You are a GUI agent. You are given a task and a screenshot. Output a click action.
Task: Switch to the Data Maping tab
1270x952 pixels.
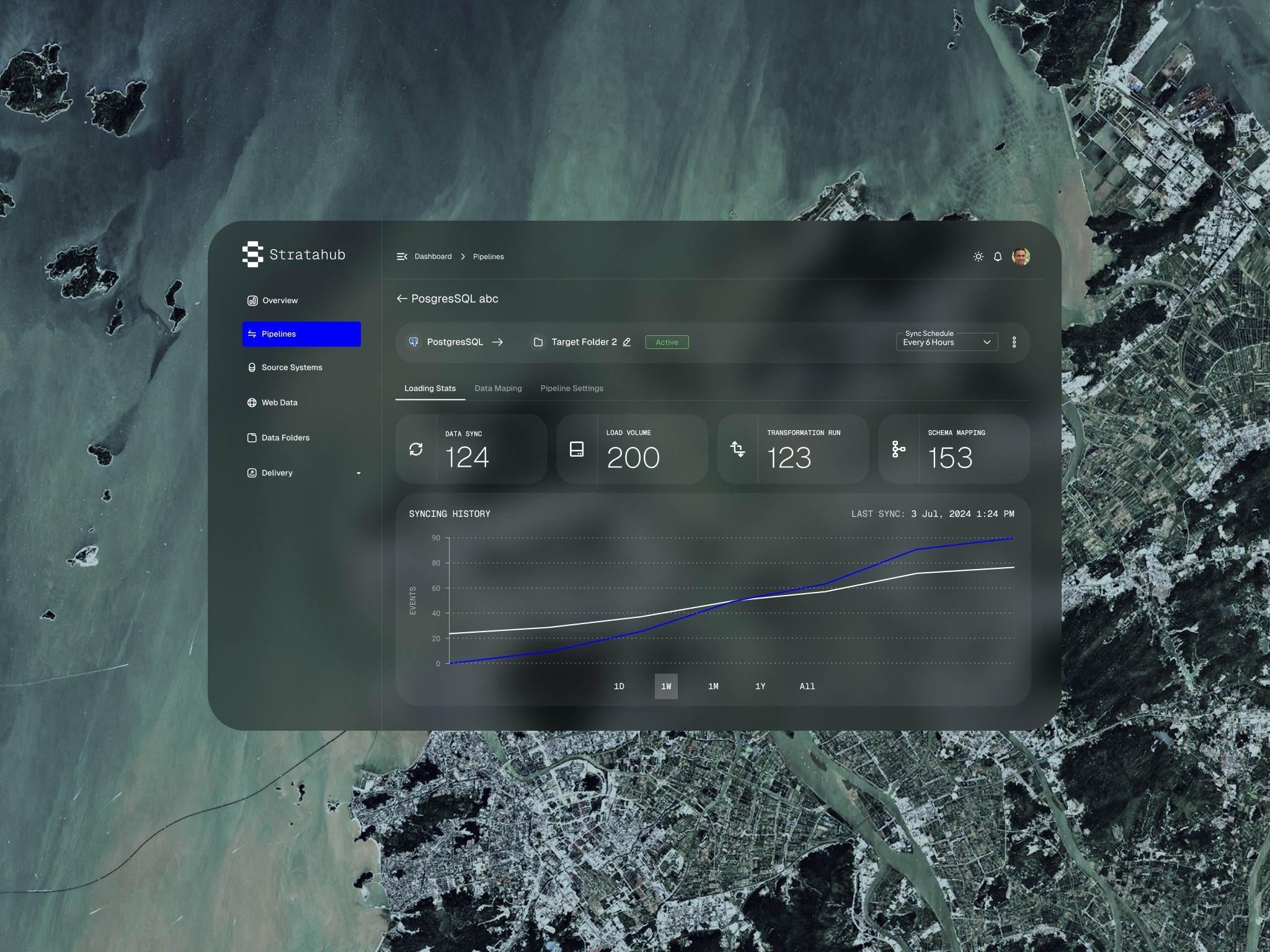point(498,389)
